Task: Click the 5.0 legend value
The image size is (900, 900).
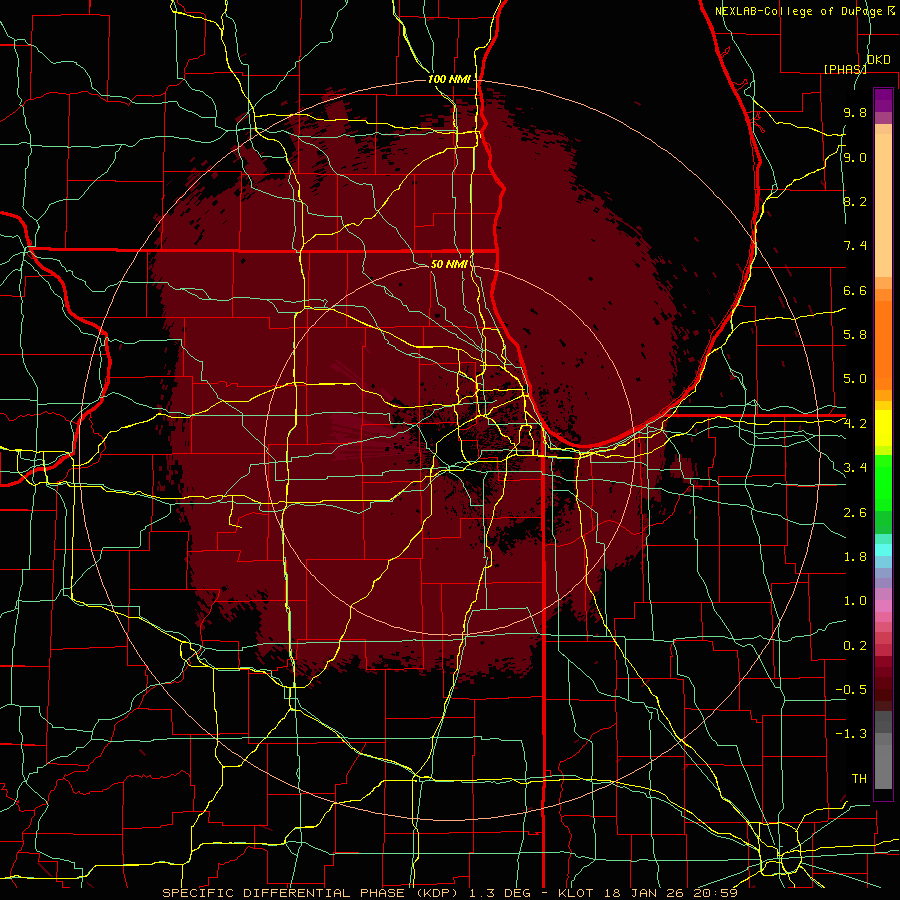Action: coord(855,379)
